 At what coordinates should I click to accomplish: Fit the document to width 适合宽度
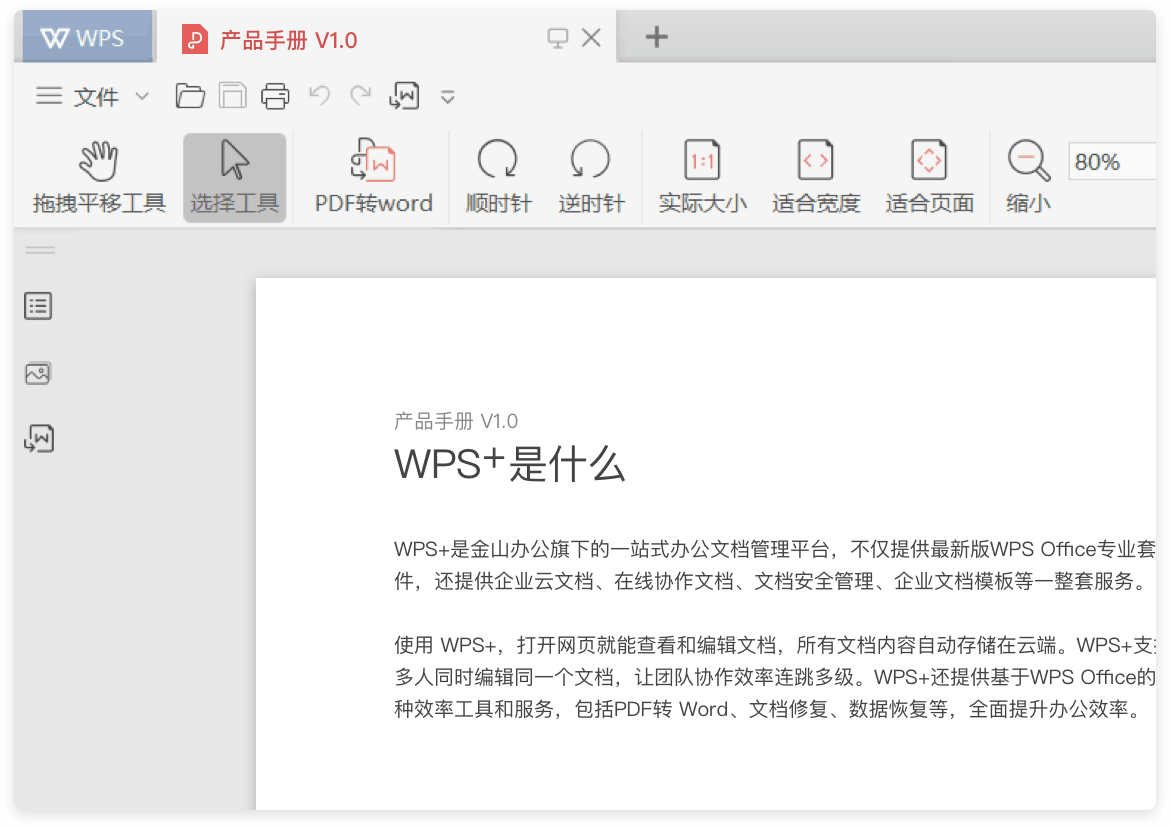tap(815, 177)
